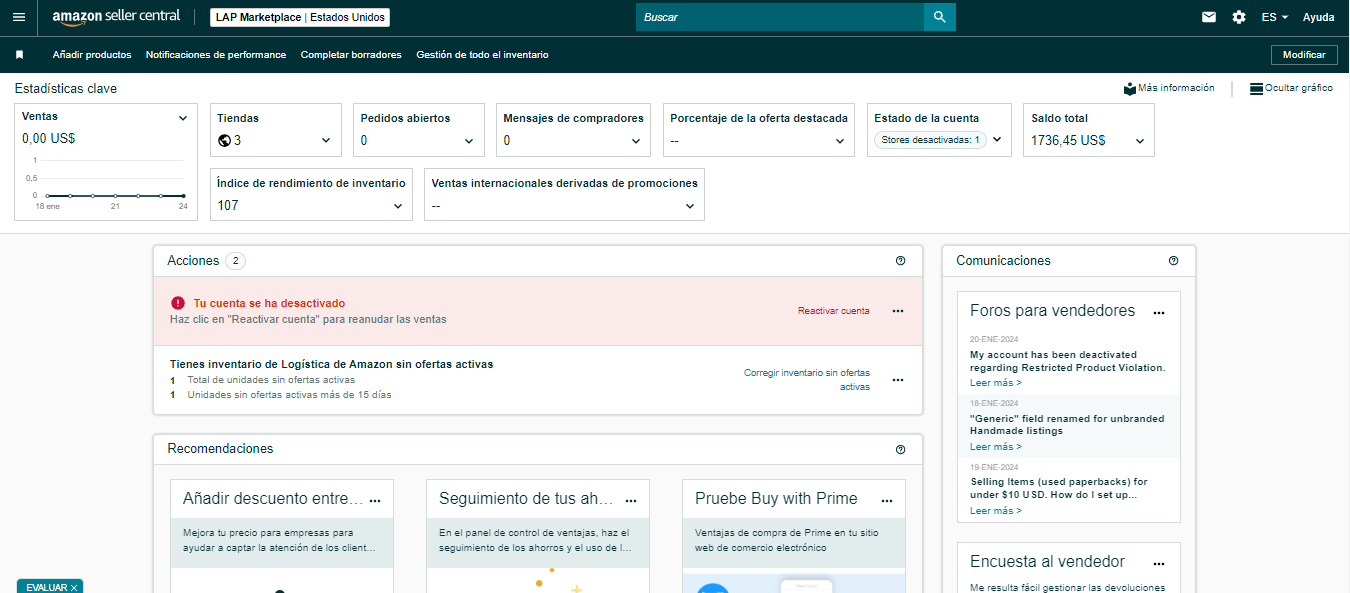
Task: Click Saldo total value 1736,45 US$
Action: 1068,141
